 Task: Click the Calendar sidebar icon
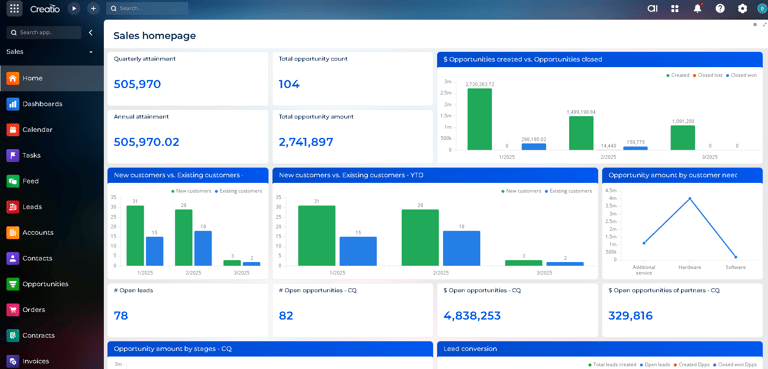click(13, 129)
